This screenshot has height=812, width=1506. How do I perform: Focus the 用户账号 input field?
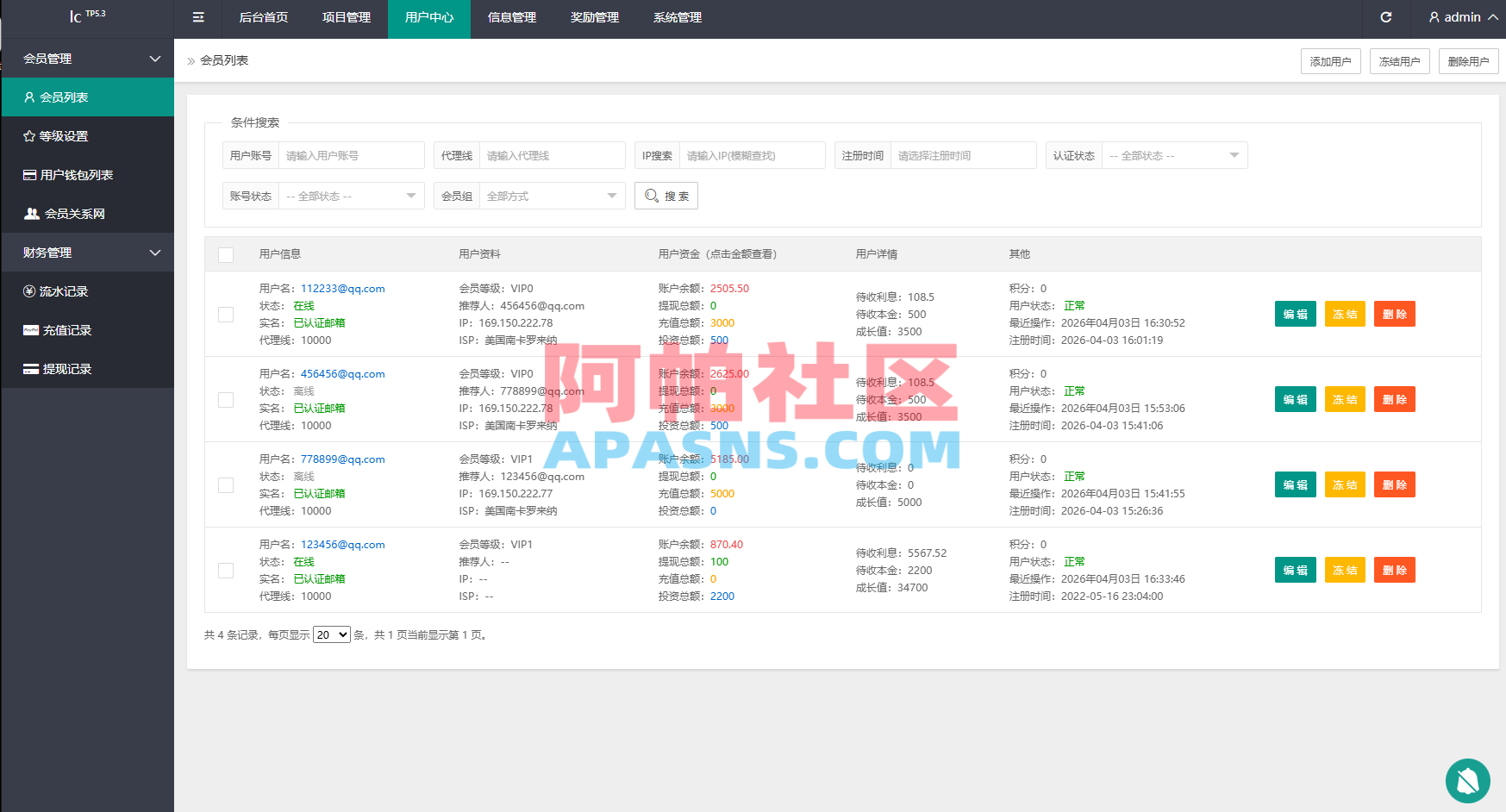coord(352,155)
